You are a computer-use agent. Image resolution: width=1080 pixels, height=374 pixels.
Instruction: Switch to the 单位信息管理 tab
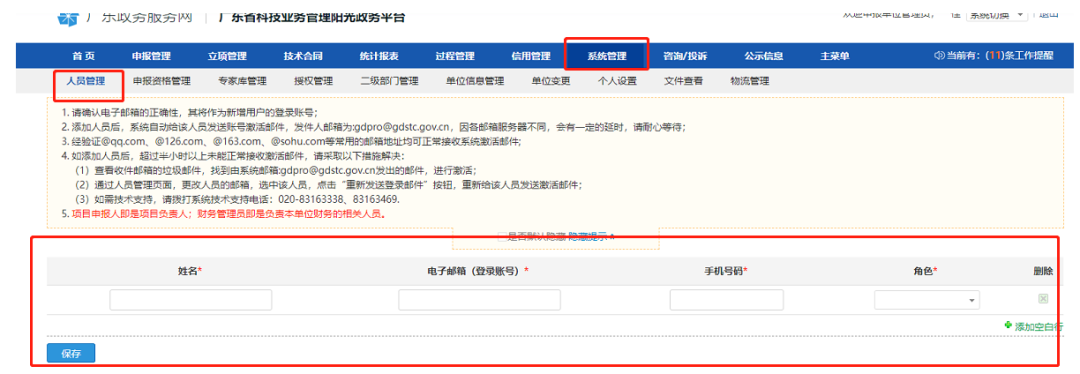[475, 81]
